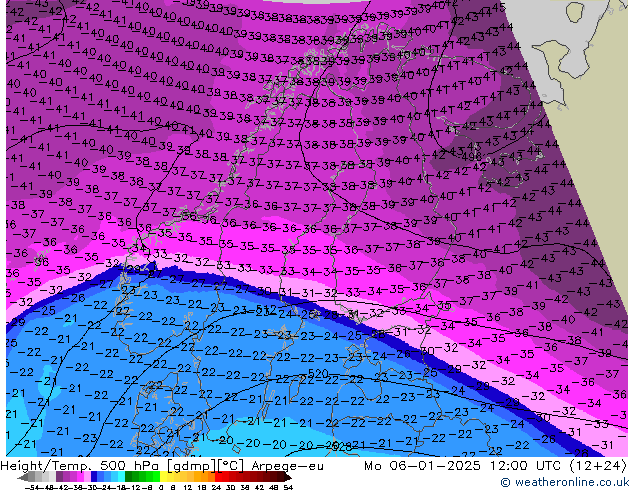Click the bright red swatch near 24
634x490 pixels.
(218, 477)
